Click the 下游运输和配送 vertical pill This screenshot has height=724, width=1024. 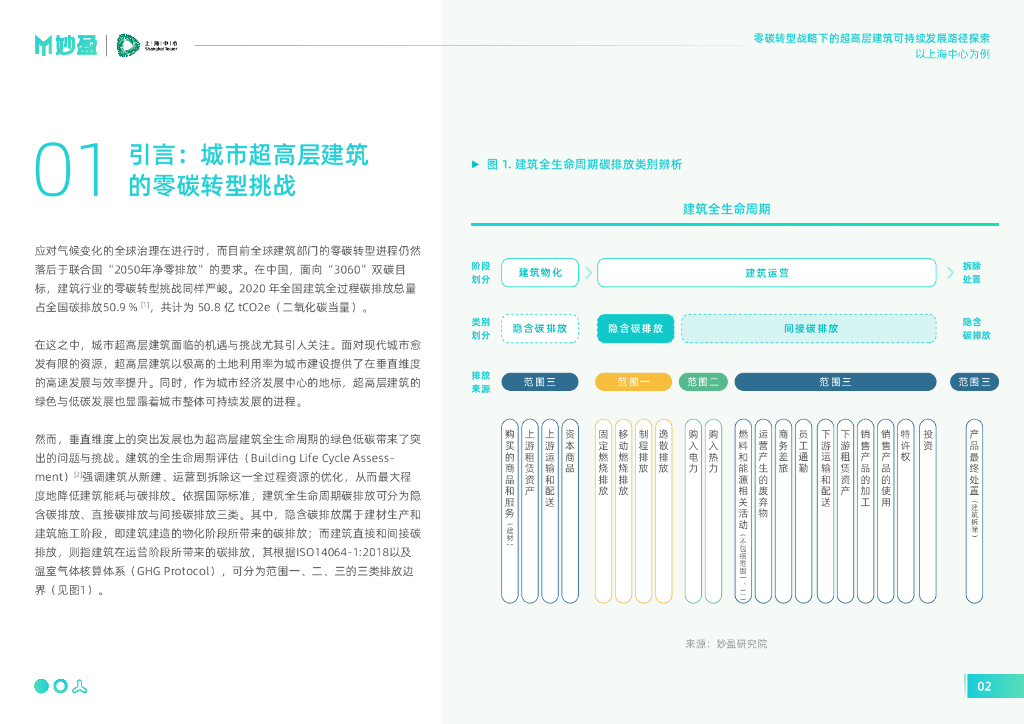pos(825,511)
